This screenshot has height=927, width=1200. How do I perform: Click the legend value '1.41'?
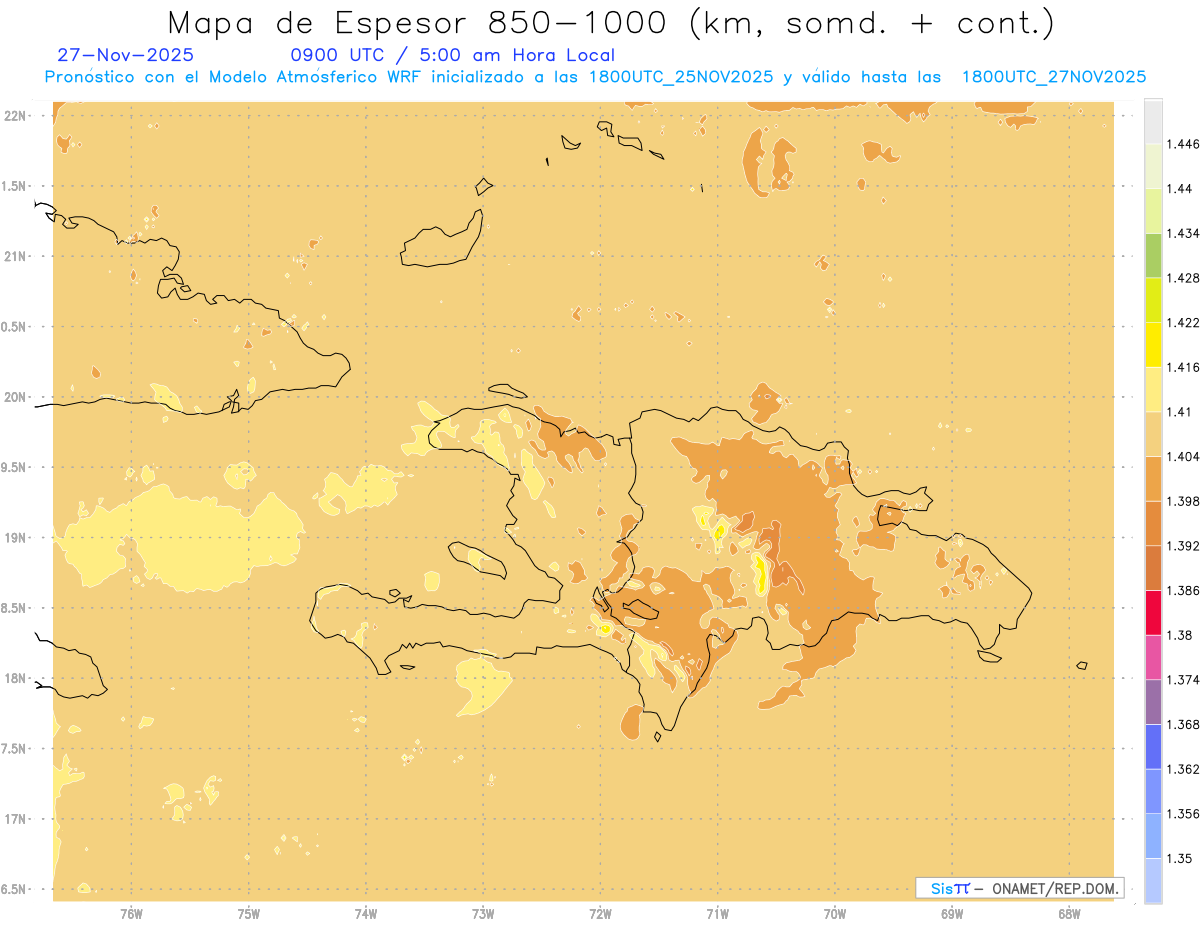coord(1180,412)
